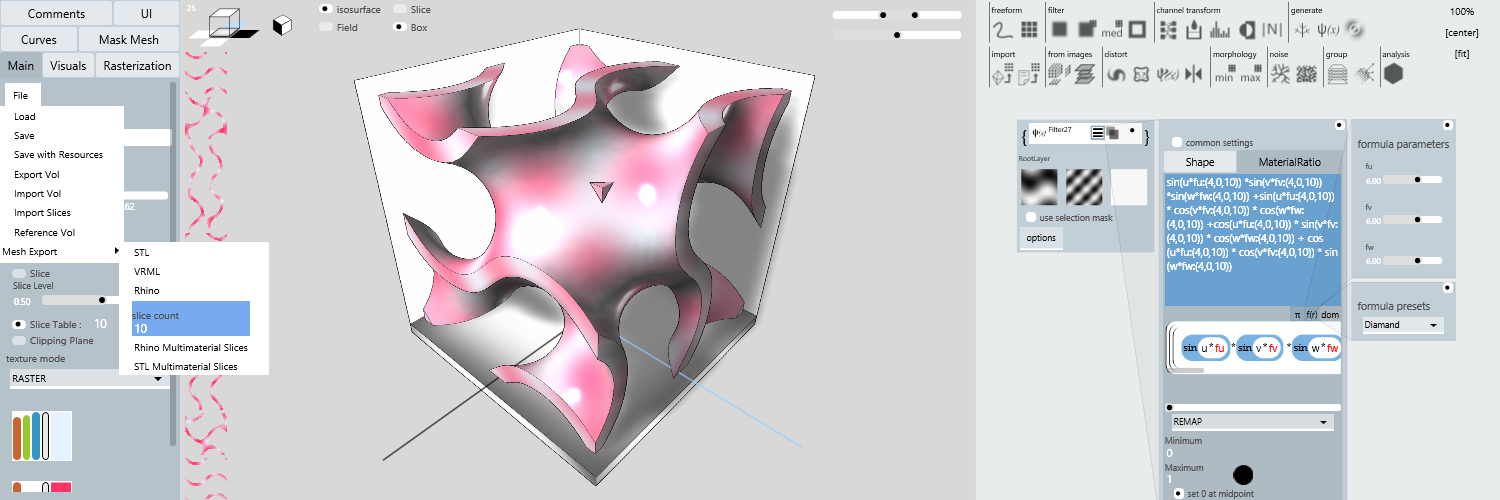Click the Comments button
This screenshot has width=1500, height=500.
56,14
